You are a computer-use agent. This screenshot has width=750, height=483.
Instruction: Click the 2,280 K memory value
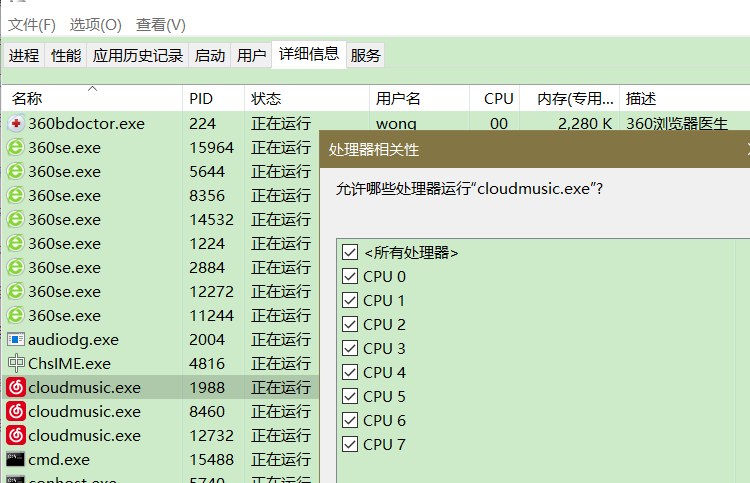585,123
